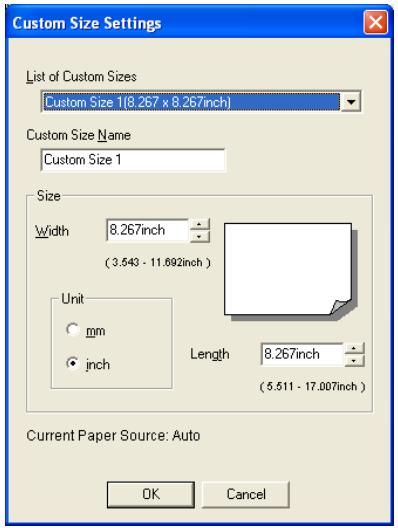
Task: Click the 'Current Paper Source: Auto' text
Action: pyautogui.click(x=113, y=435)
